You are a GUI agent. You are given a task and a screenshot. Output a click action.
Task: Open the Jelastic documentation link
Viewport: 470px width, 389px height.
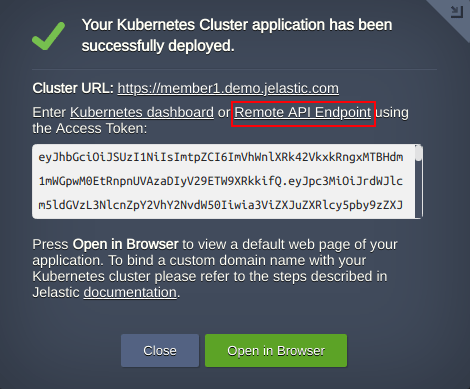(x=130, y=292)
